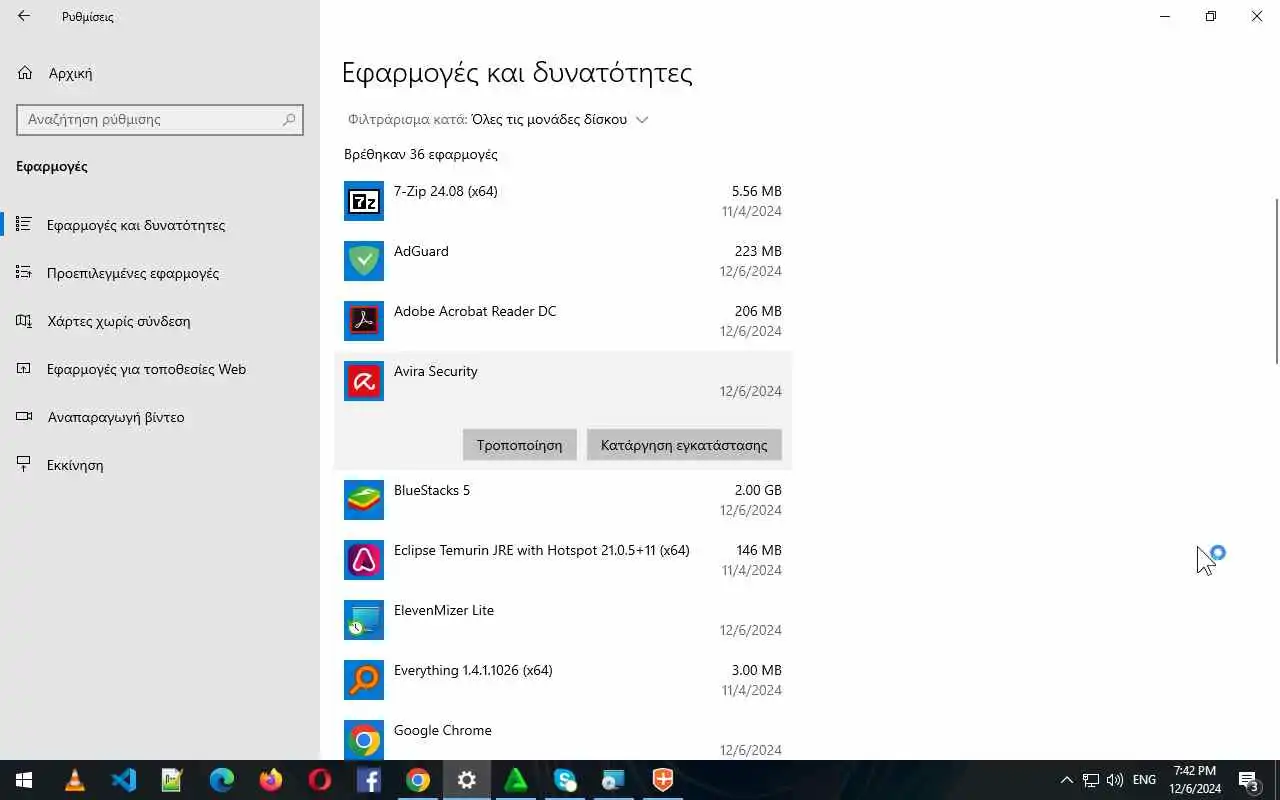
Task: Click the Avira Security name text
Action: [x=436, y=371]
